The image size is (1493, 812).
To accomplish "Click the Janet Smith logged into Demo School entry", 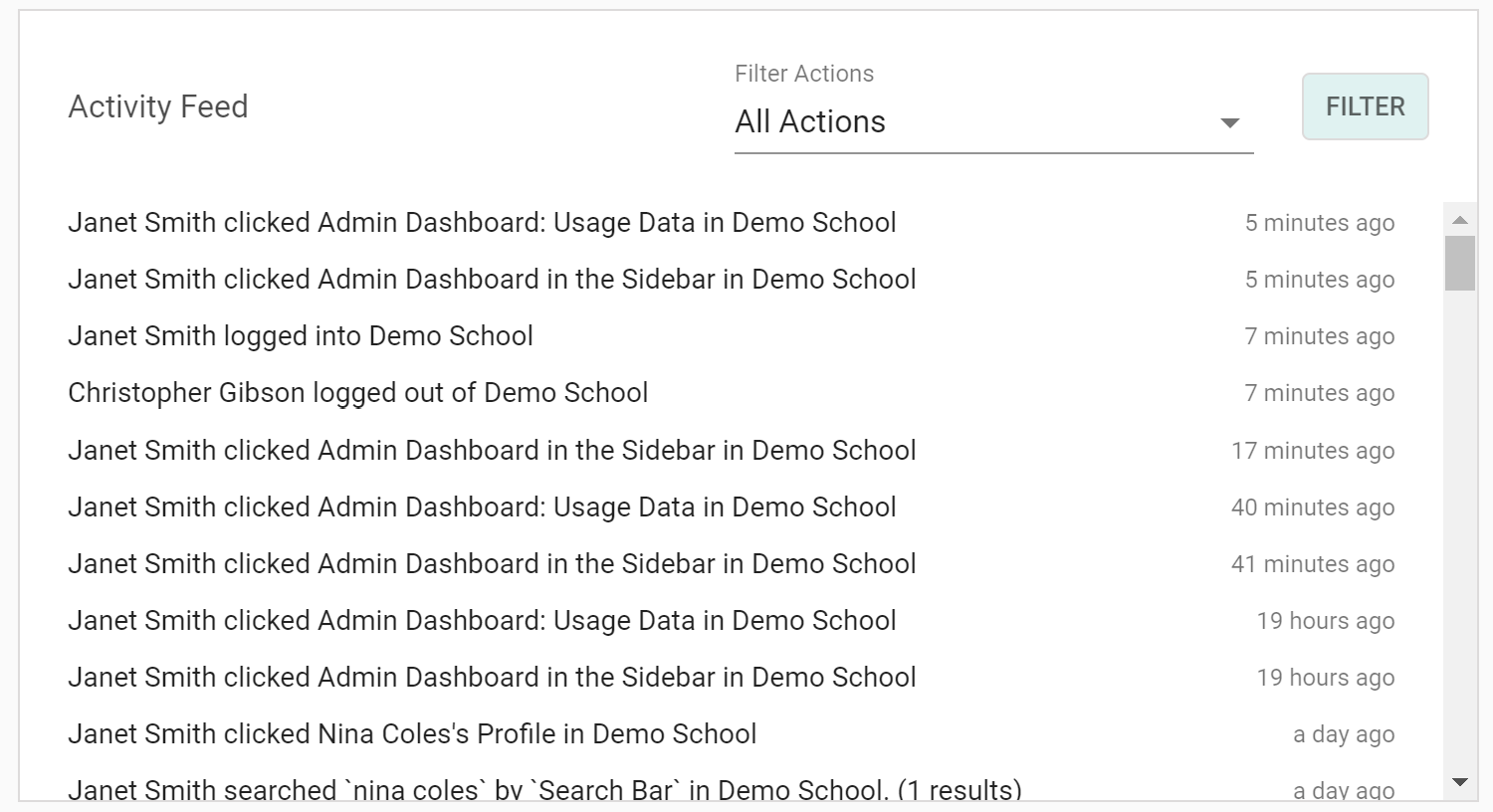I will click(x=301, y=336).
